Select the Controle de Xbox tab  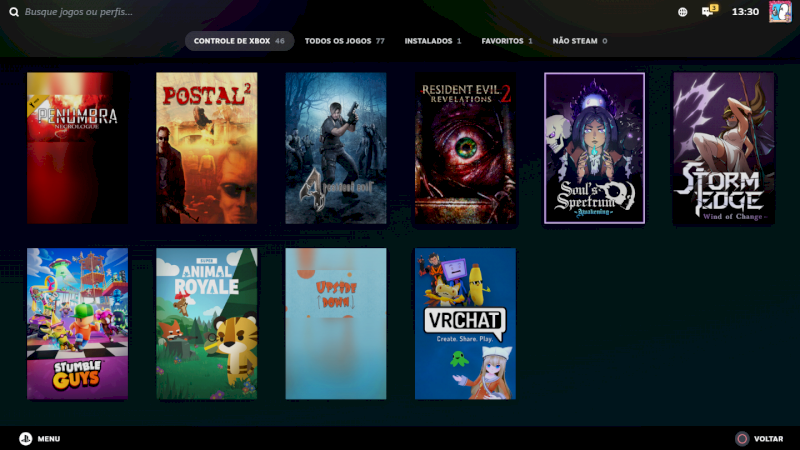(239, 41)
